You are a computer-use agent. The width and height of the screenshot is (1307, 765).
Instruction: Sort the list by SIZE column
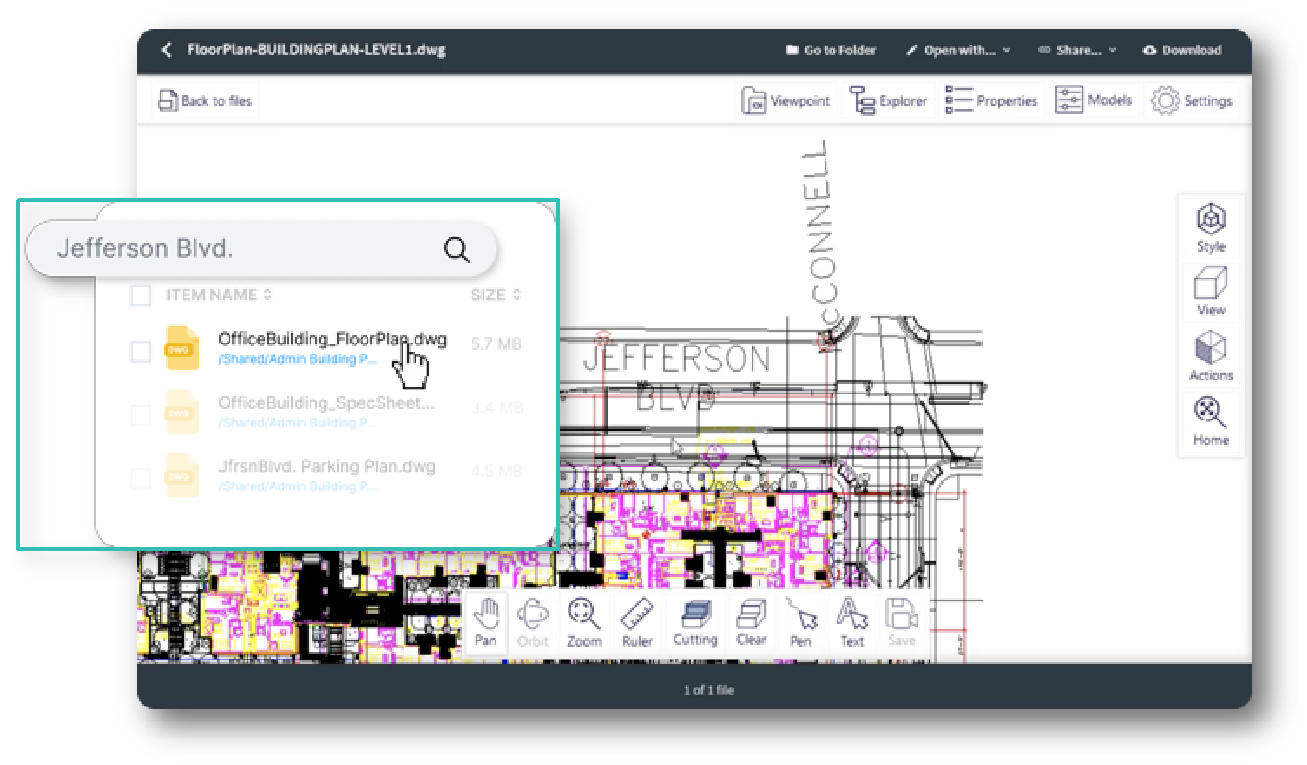[x=496, y=295]
